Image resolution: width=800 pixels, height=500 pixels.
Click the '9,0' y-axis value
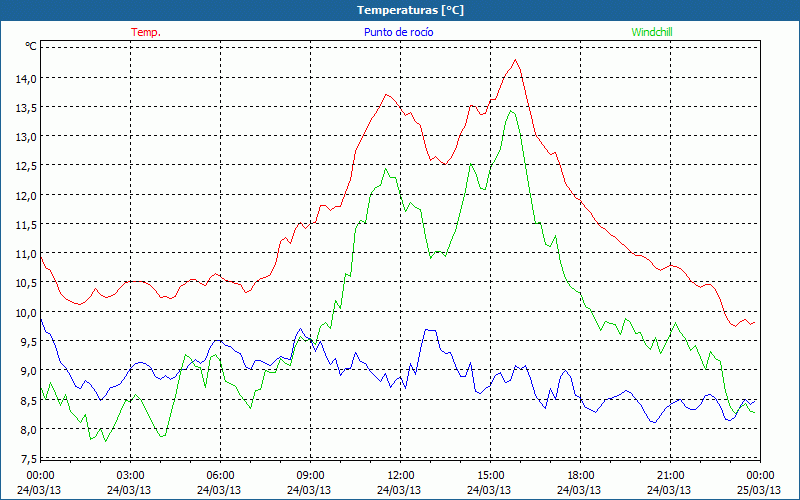coord(28,370)
